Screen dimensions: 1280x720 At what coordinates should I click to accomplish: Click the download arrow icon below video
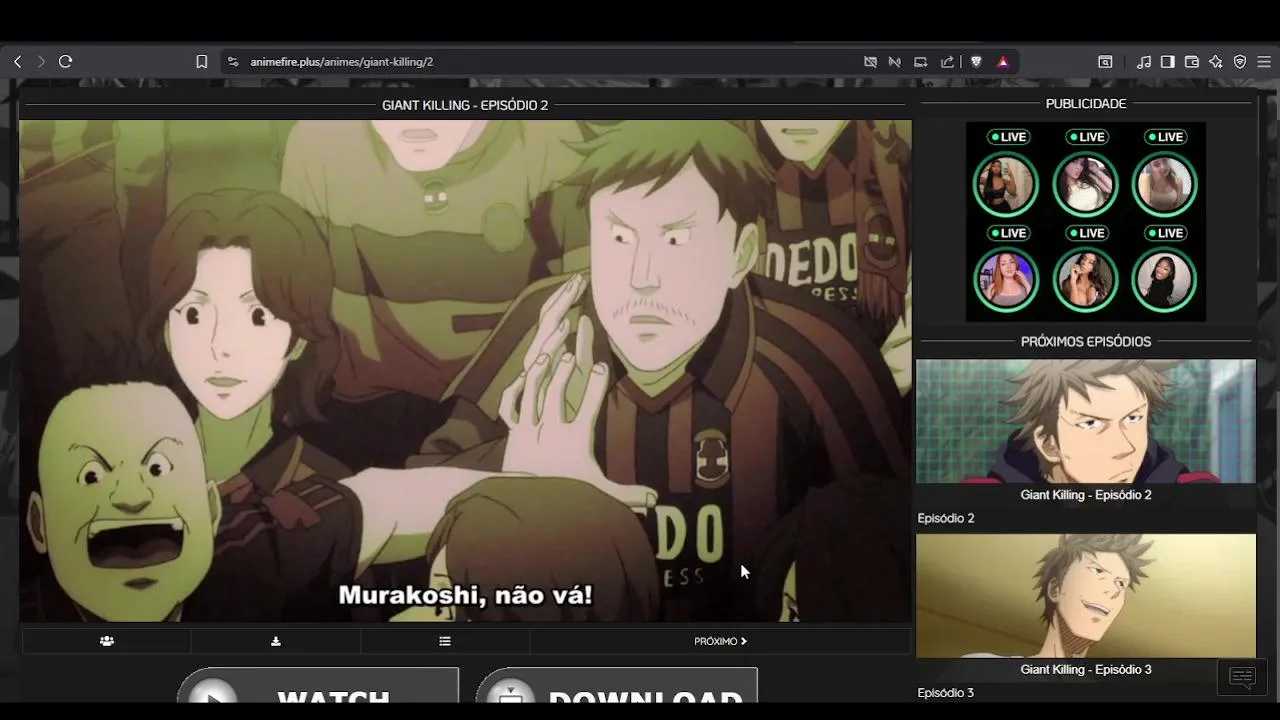[x=276, y=641]
